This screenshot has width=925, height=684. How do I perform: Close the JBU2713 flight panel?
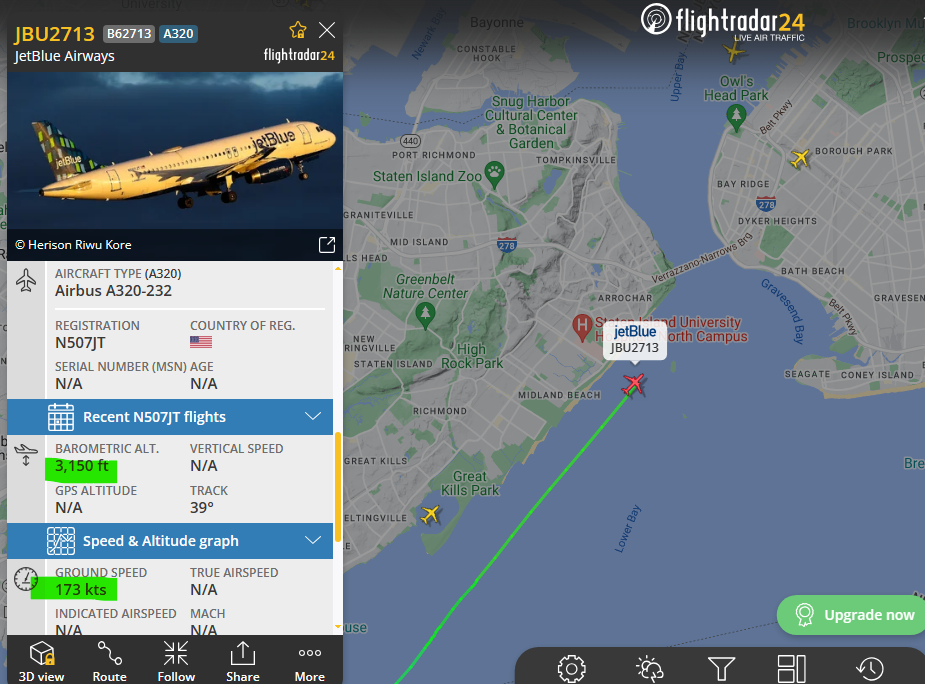click(327, 30)
